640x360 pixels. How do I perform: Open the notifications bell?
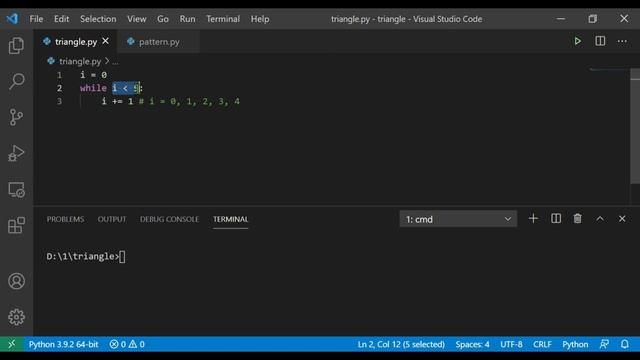click(x=625, y=344)
